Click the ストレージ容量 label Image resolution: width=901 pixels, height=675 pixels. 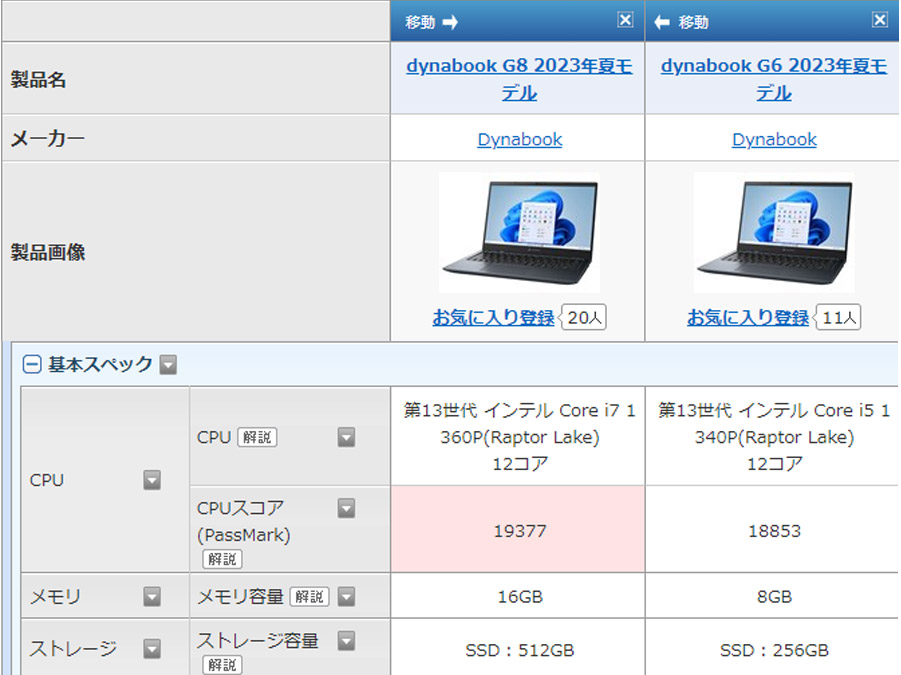pos(257,641)
